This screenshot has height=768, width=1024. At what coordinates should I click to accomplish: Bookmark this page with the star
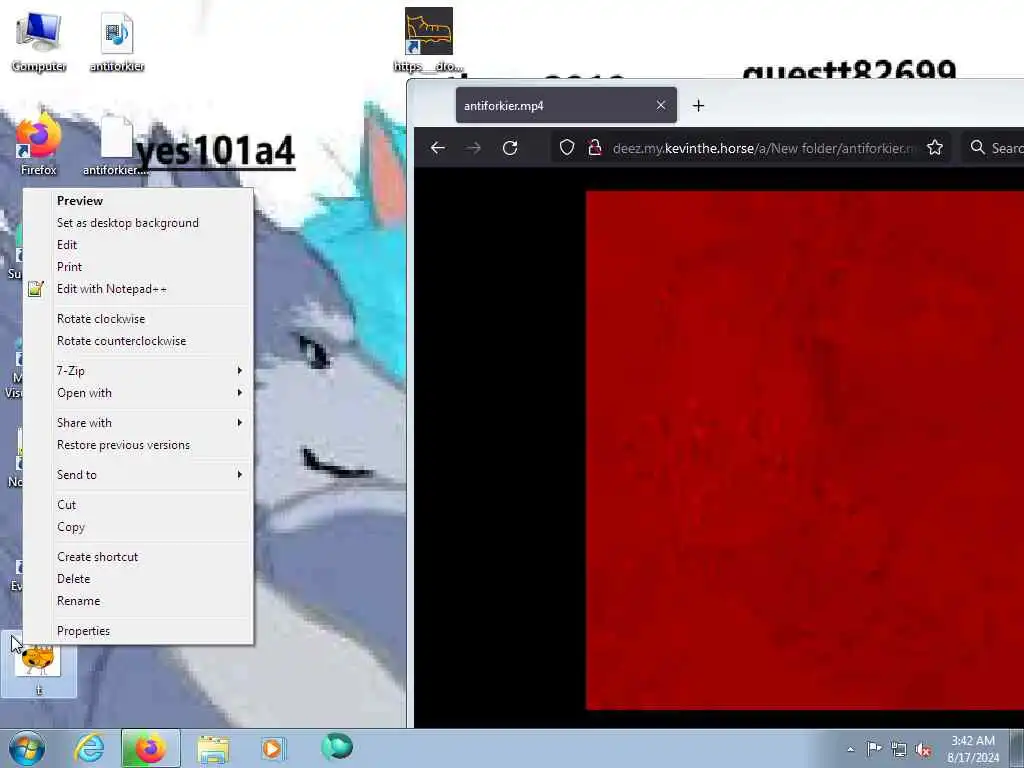coord(935,148)
